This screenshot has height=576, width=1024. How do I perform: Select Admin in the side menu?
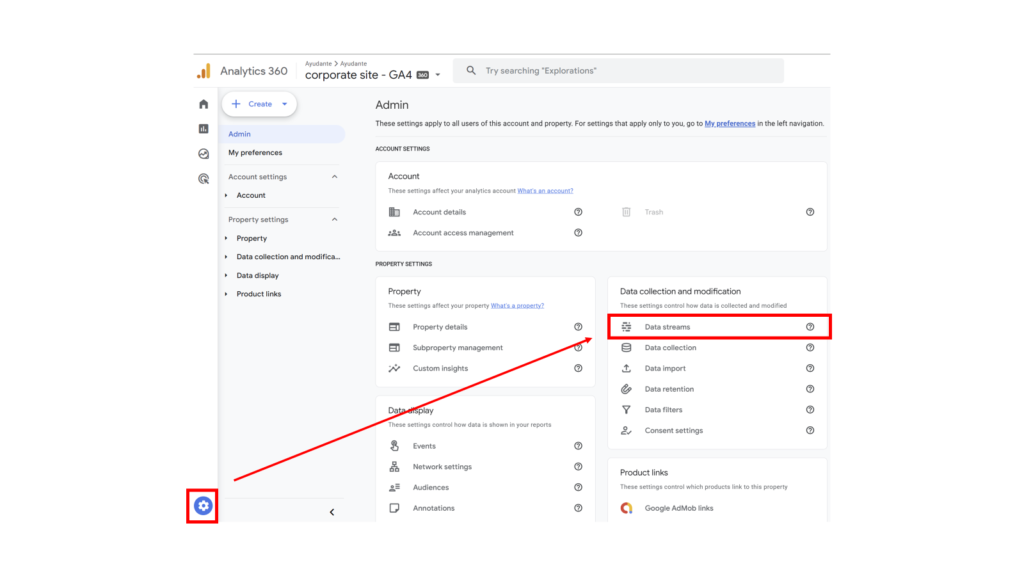tap(282, 134)
